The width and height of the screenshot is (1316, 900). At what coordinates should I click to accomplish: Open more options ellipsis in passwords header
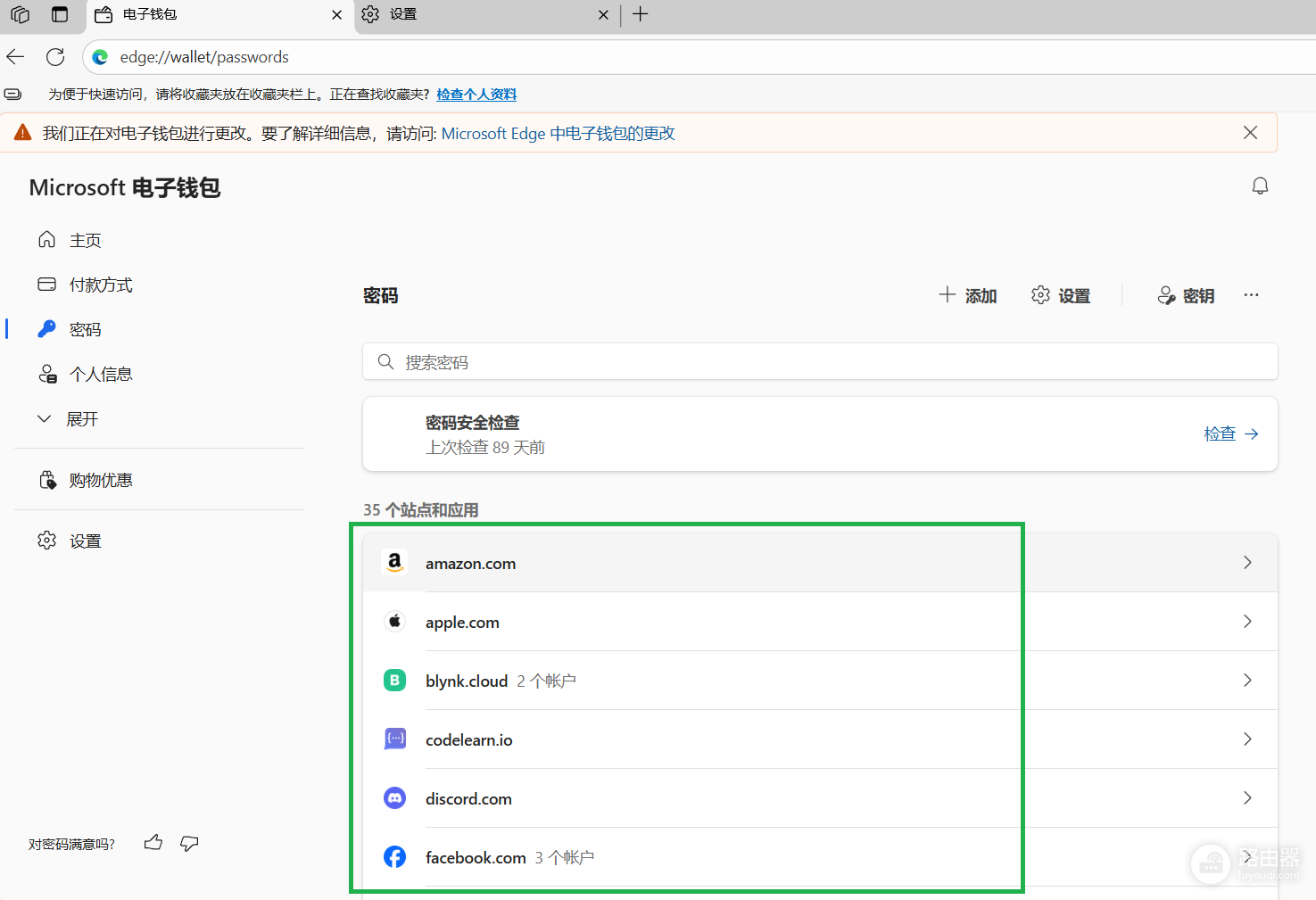(x=1251, y=295)
